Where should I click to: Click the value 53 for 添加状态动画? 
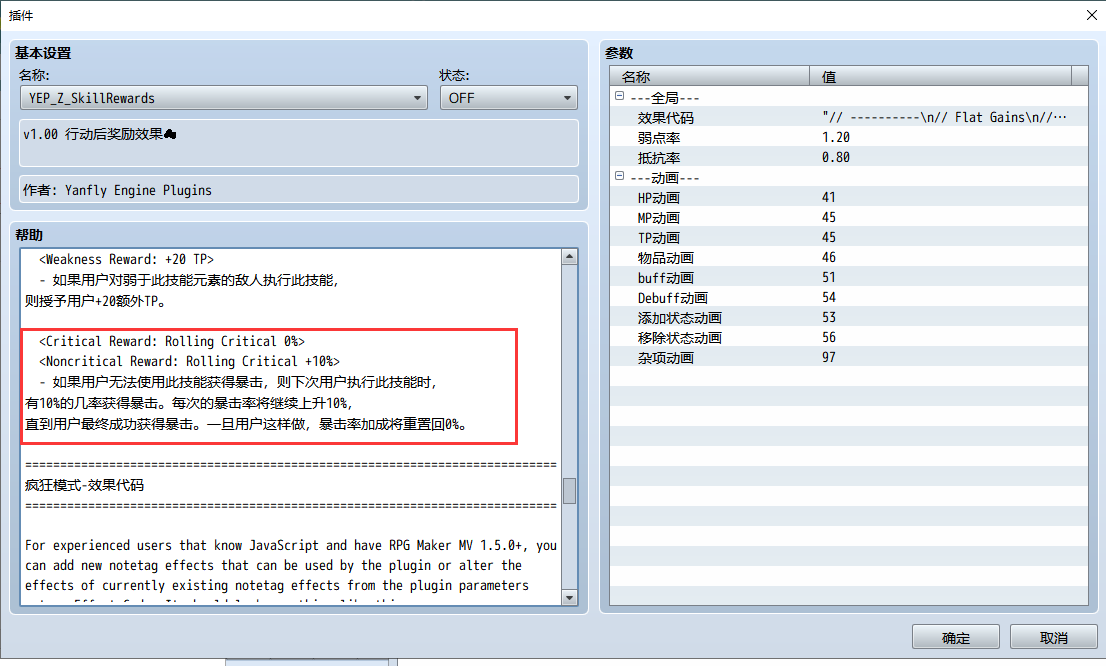click(829, 317)
